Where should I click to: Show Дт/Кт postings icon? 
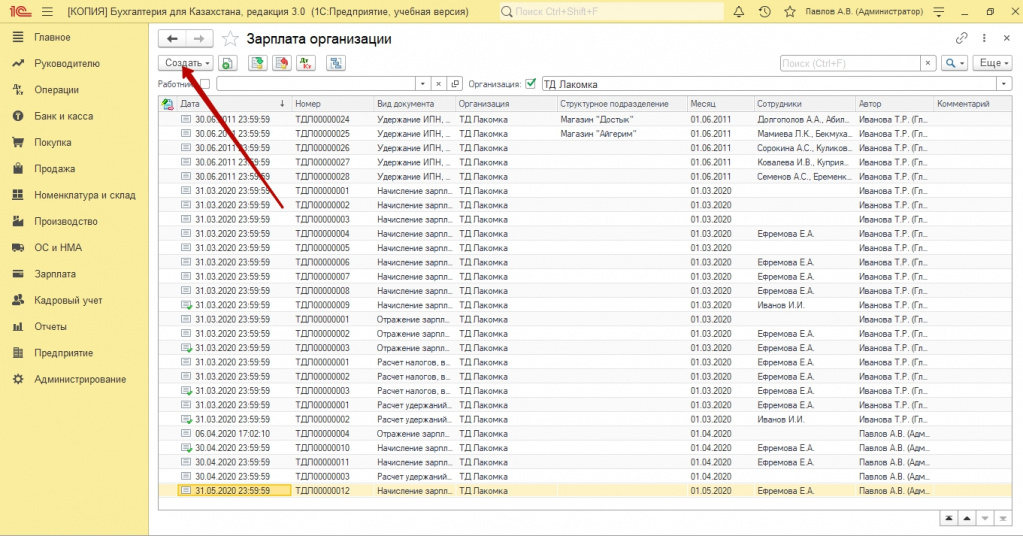pyautogui.click(x=306, y=63)
